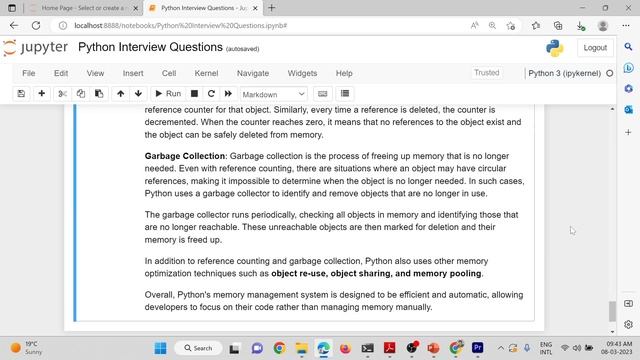640x360 pixels.
Task: Insert a cell below with the plus icon
Action: coord(42,93)
